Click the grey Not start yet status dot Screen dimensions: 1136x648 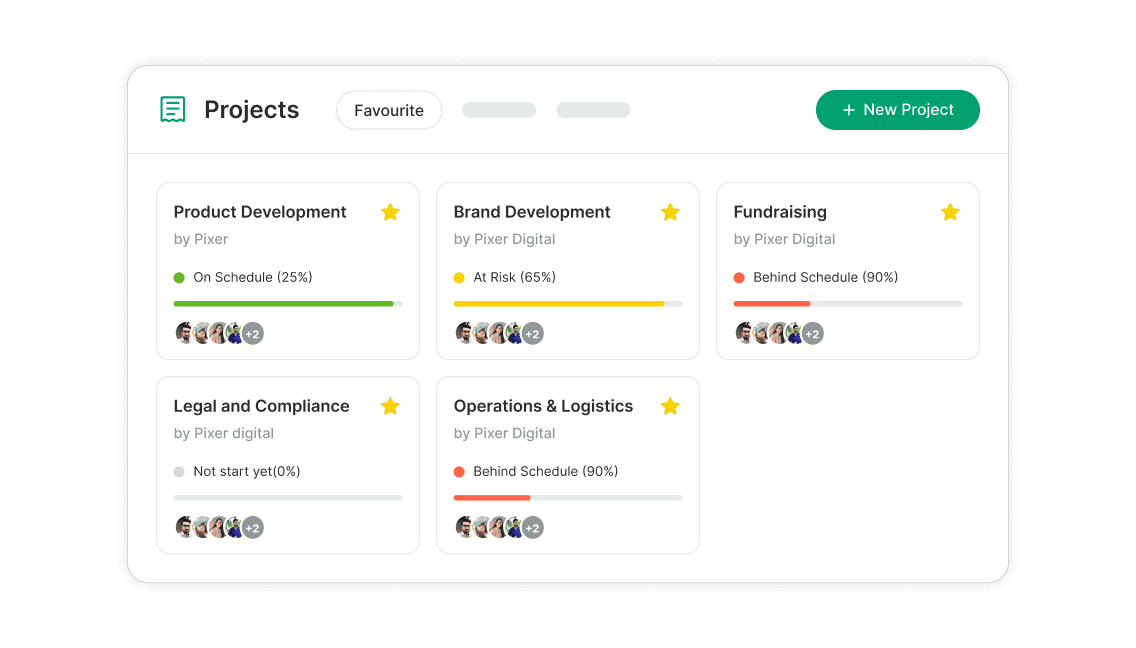179,472
